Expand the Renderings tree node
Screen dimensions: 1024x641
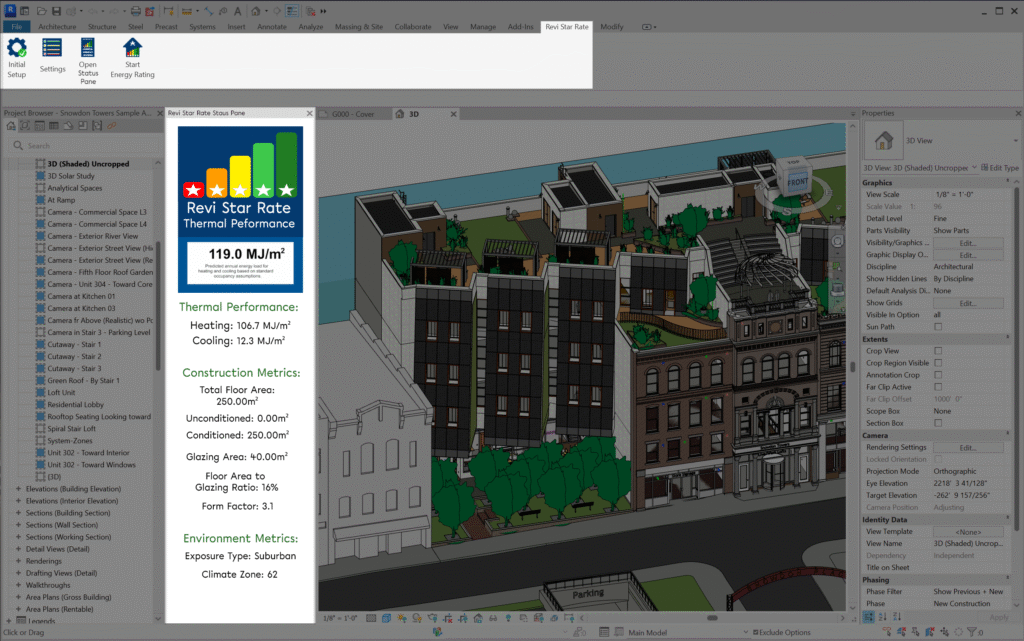point(19,561)
